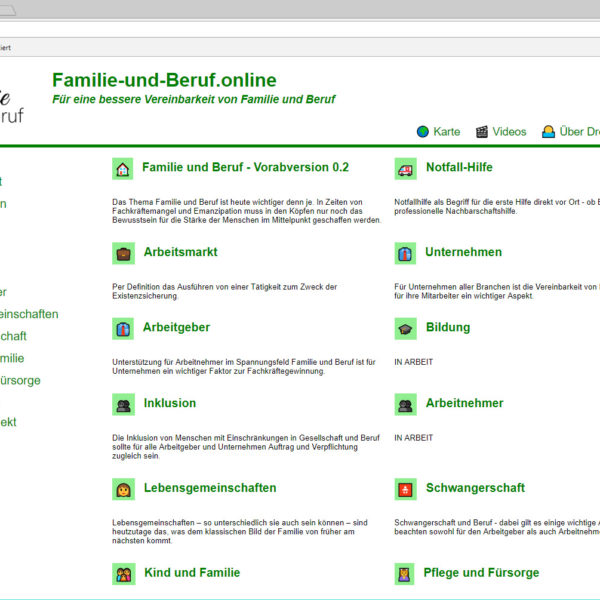Image resolution: width=600 pixels, height=600 pixels.
Task: Click the globe icon next to Karte
Action: coord(423,132)
